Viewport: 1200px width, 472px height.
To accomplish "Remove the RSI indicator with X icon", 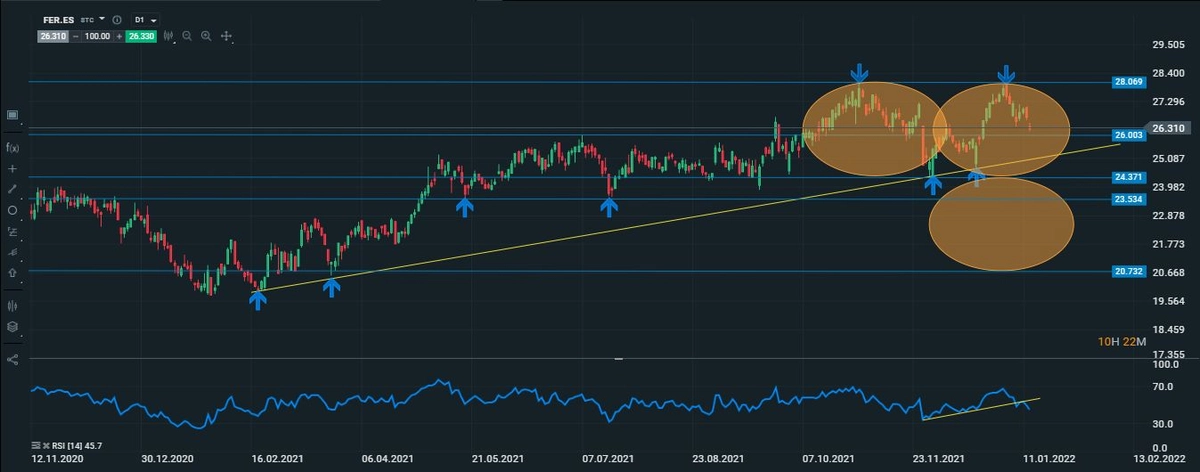I will click(46, 445).
